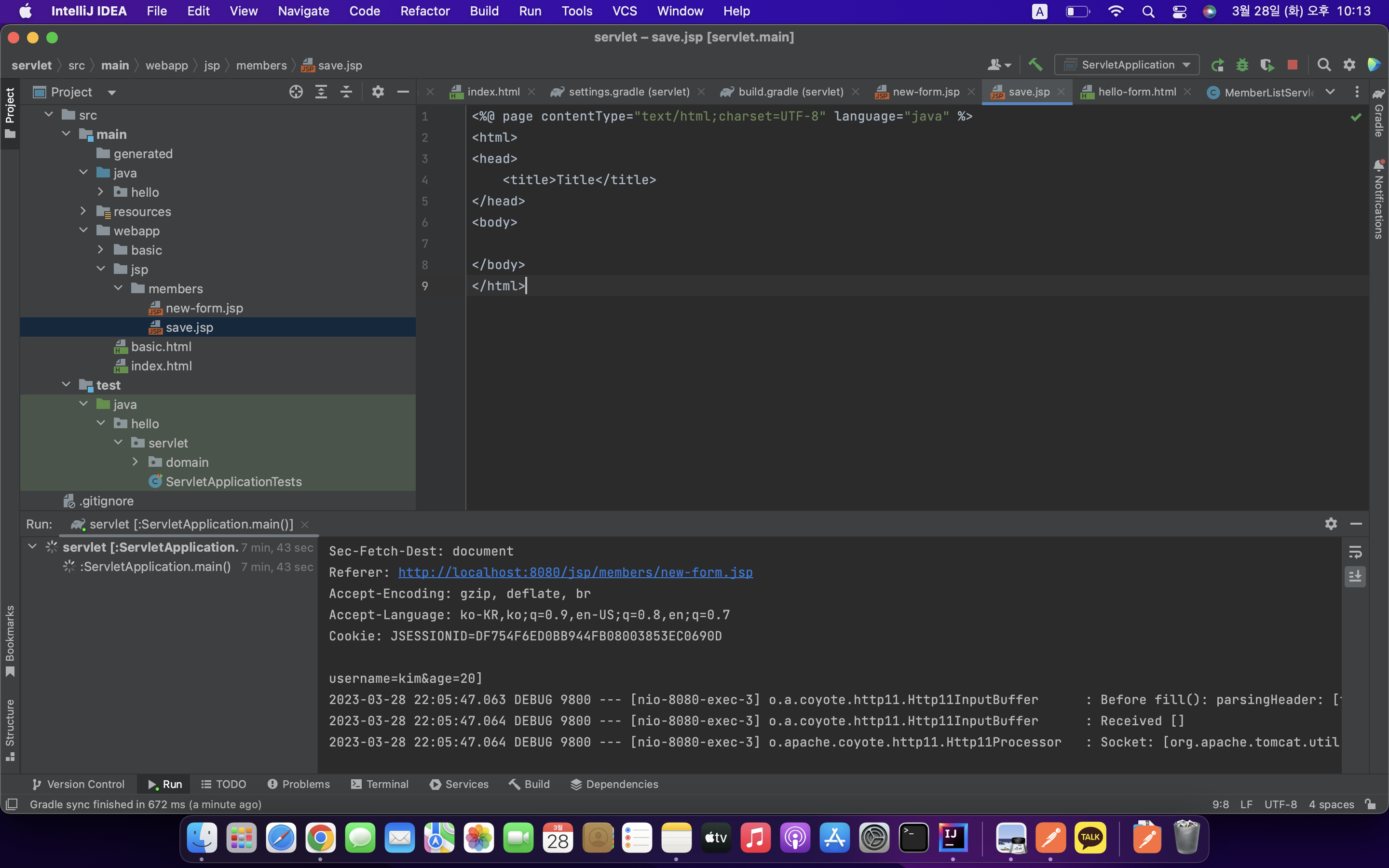Collapse all in Project tree

pos(346,92)
